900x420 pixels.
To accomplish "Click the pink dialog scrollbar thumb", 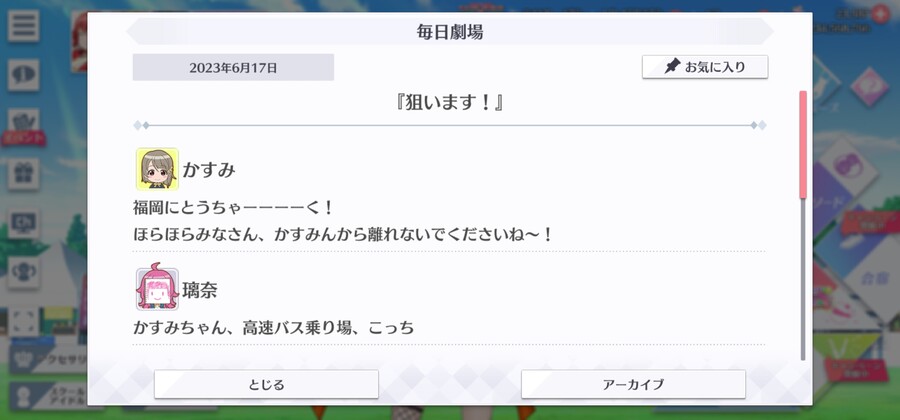I will pos(803,145).
